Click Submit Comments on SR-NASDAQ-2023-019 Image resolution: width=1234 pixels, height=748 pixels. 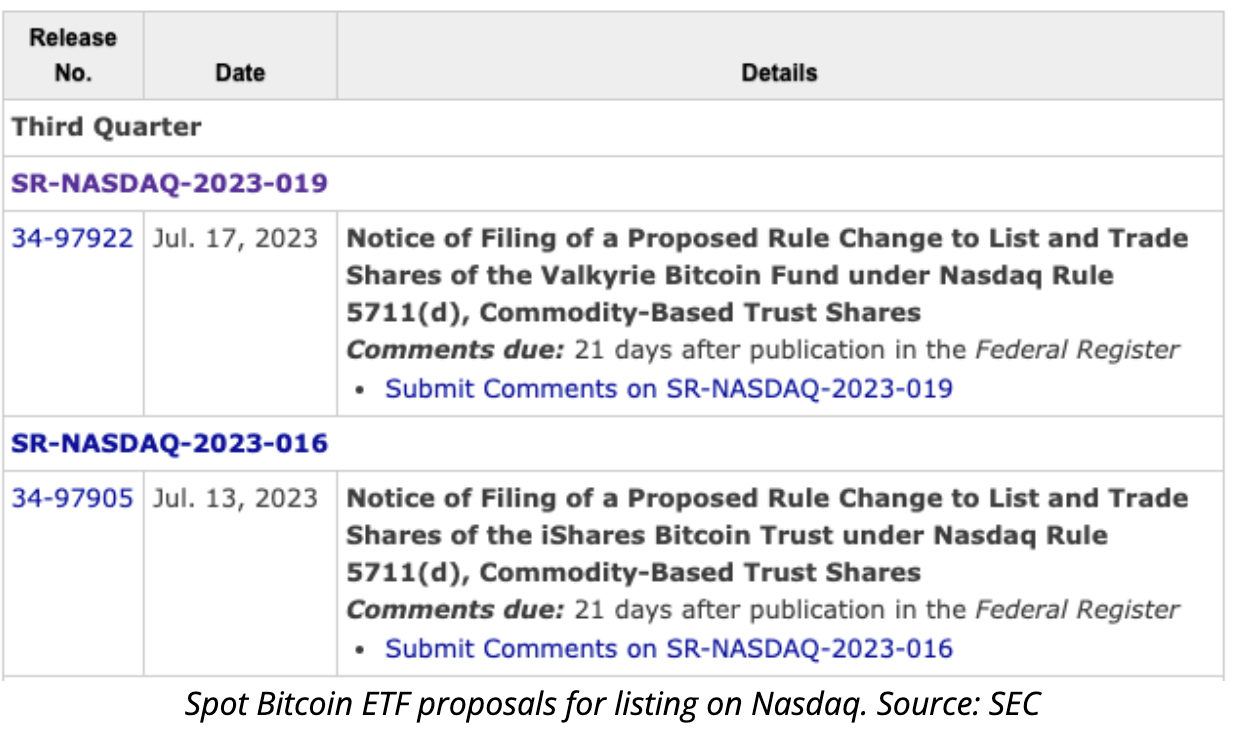point(668,389)
